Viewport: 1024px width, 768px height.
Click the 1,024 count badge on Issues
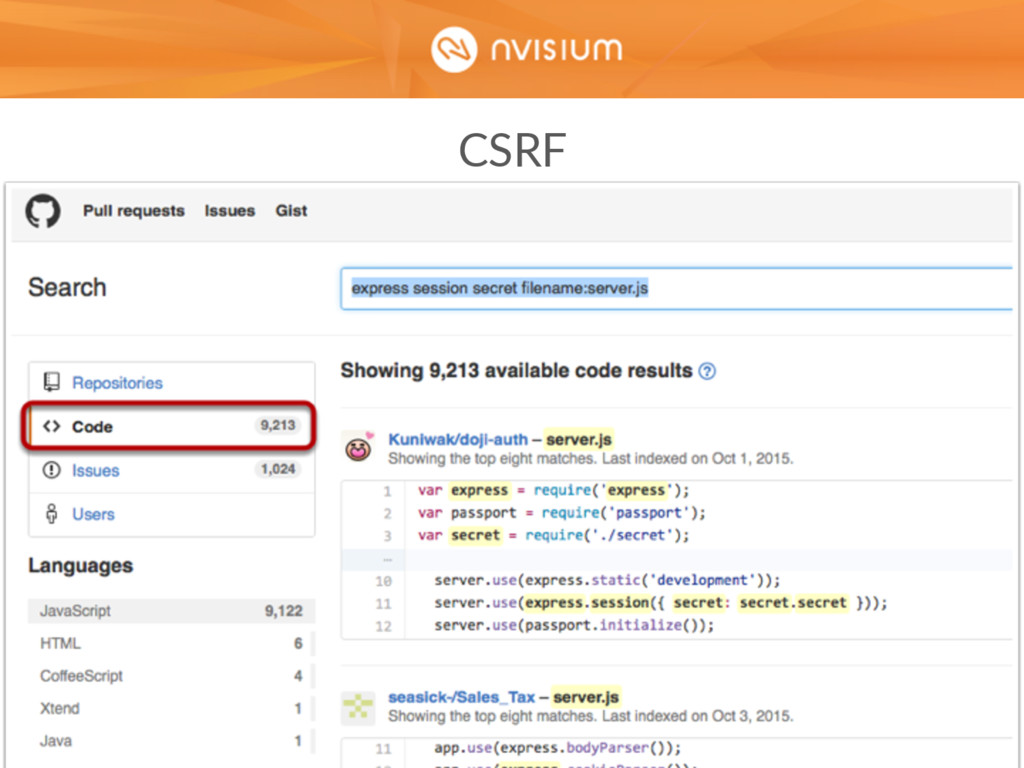click(278, 470)
